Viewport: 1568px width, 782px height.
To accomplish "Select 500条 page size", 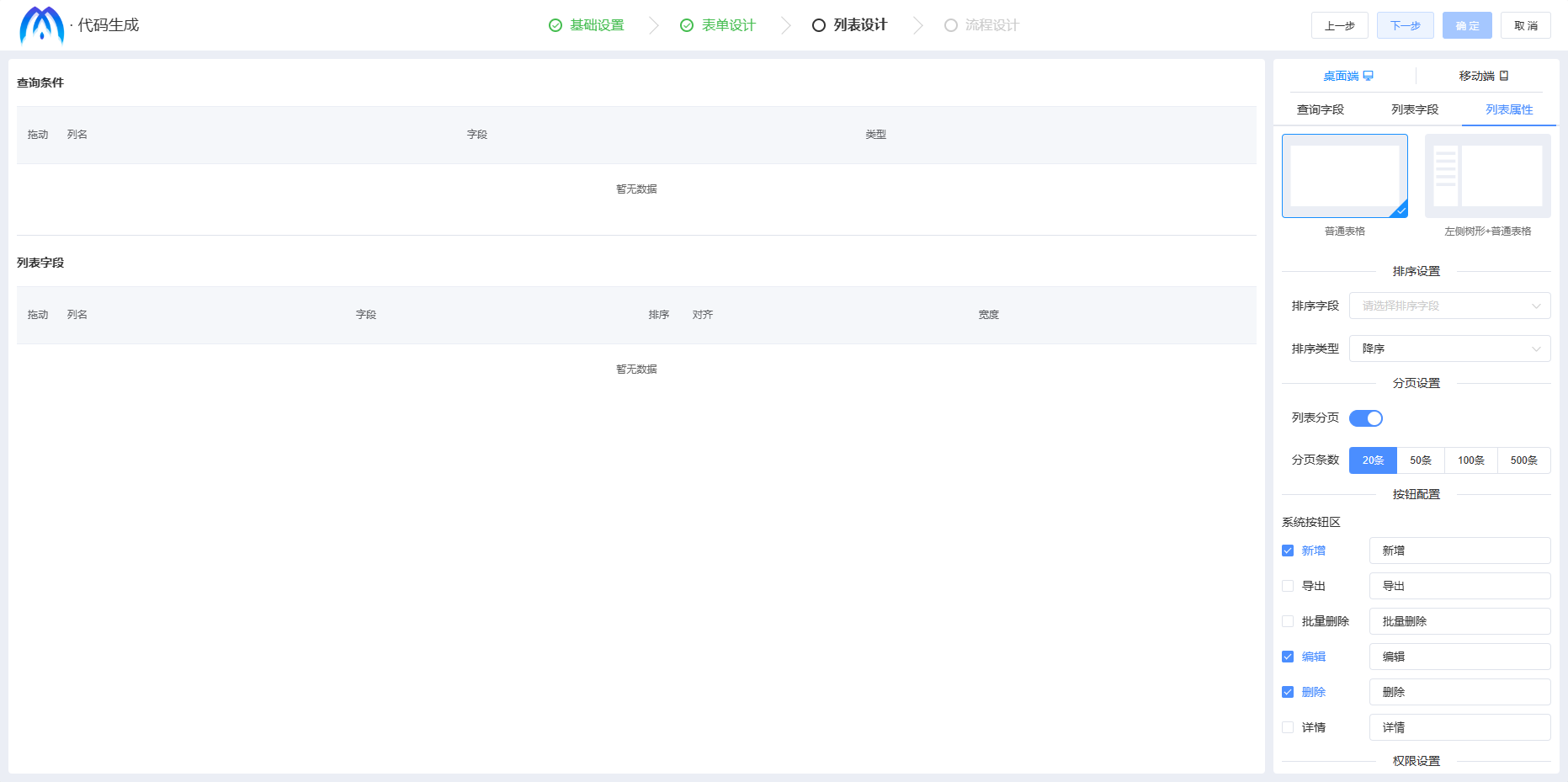I will tap(1524, 460).
